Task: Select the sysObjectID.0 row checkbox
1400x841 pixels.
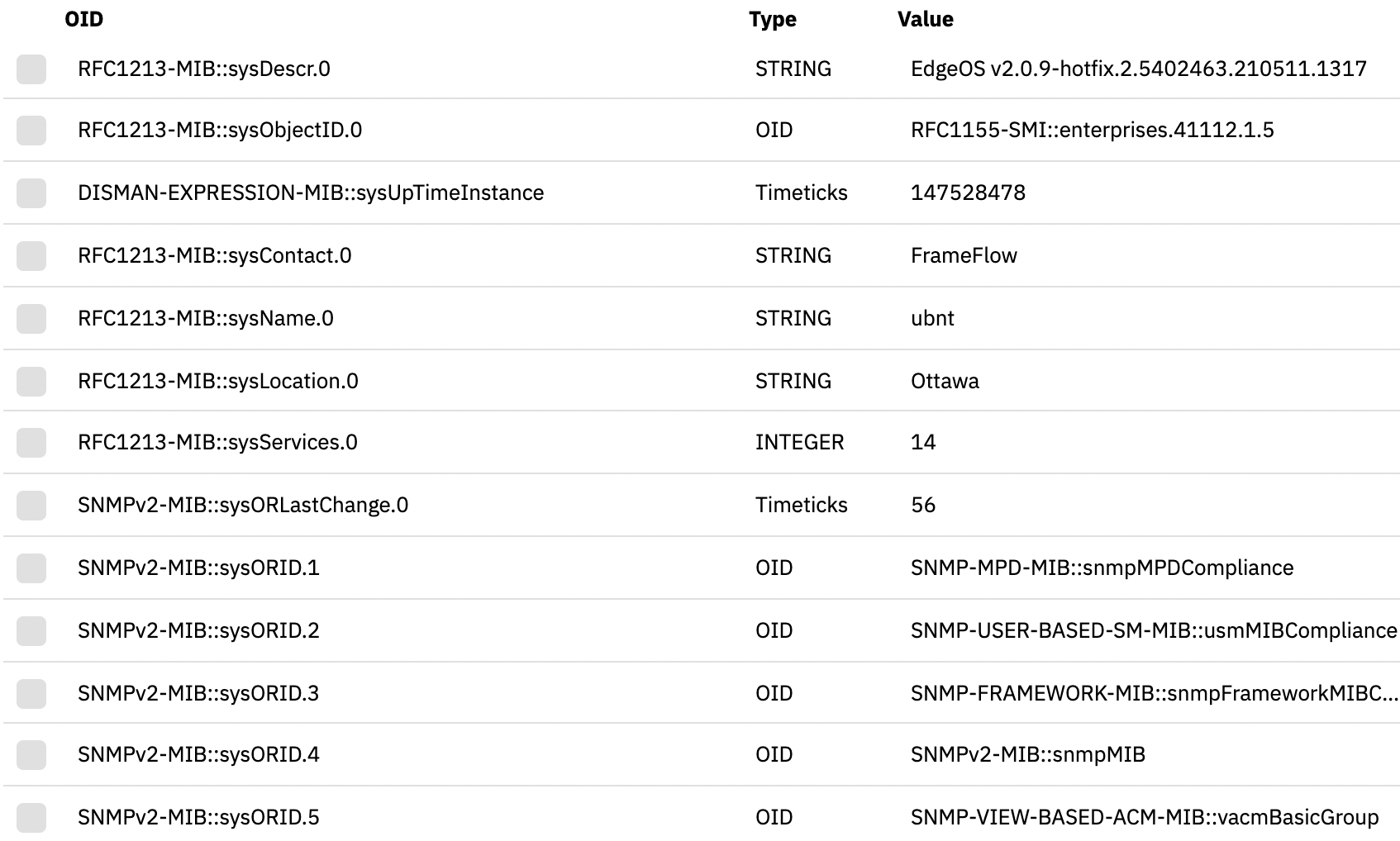Action: pyautogui.click(x=31, y=131)
